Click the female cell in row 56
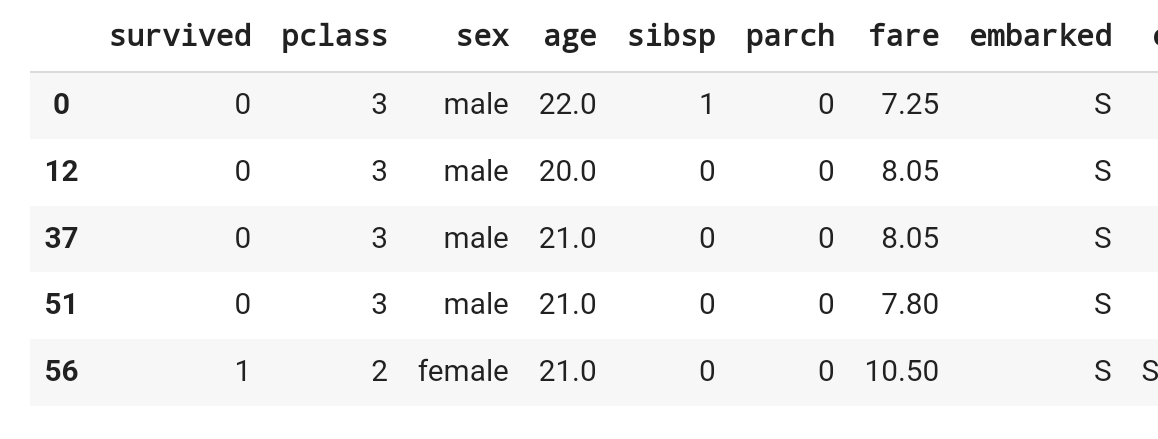The width and height of the screenshot is (1158, 439). 463,371
